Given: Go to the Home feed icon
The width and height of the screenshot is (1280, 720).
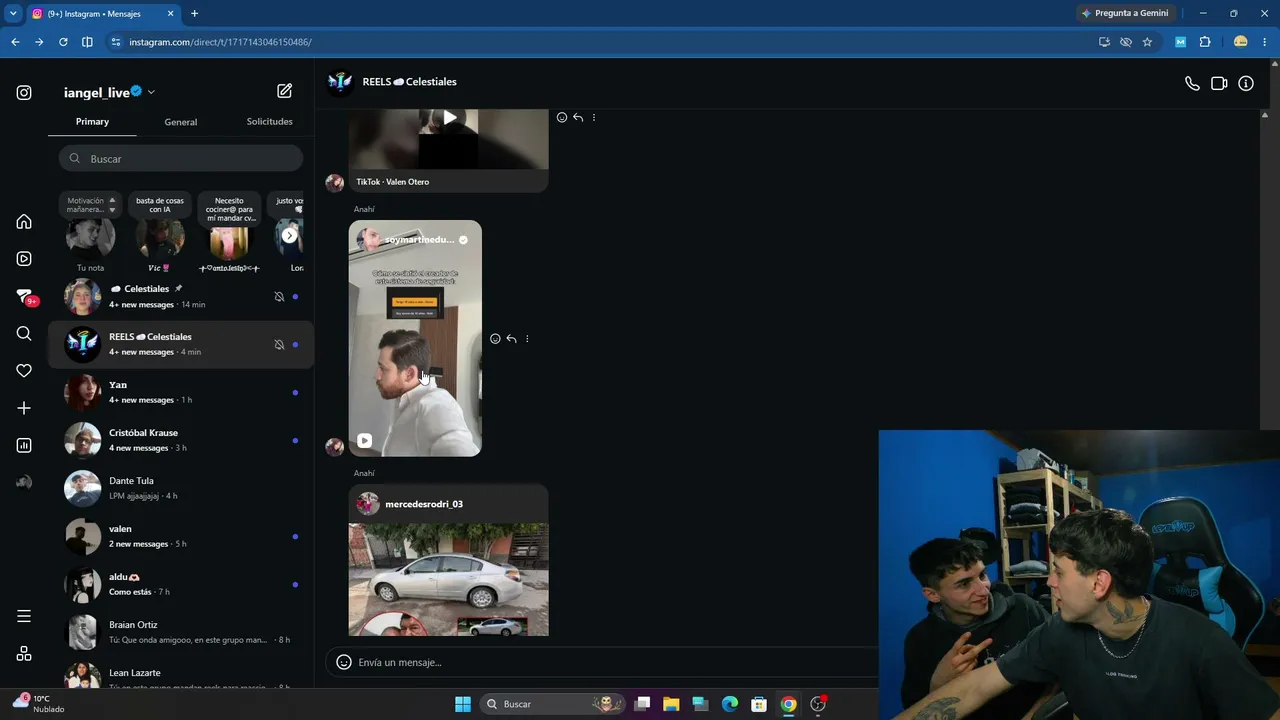Looking at the screenshot, I should click(x=24, y=222).
